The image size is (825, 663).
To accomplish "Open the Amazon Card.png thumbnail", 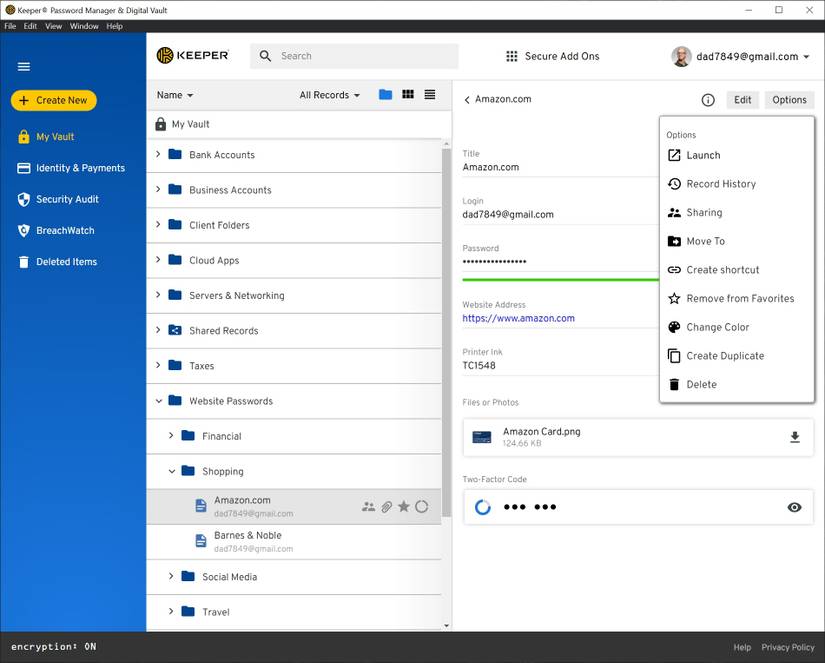I will pyautogui.click(x=481, y=437).
